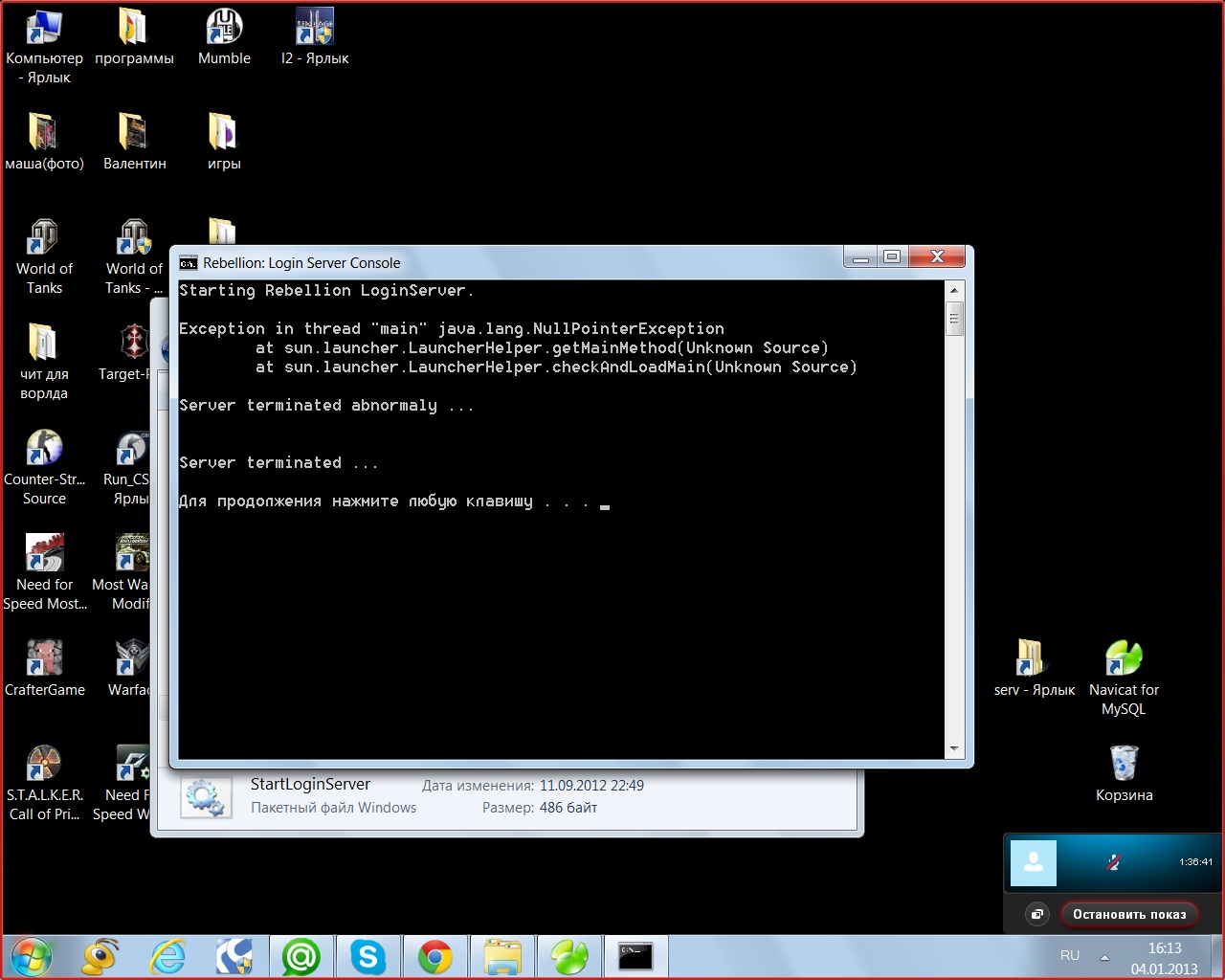The height and width of the screenshot is (980, 1225).
Task: Click the NullPointerException line in console
Action: click(x=452, y=328)
